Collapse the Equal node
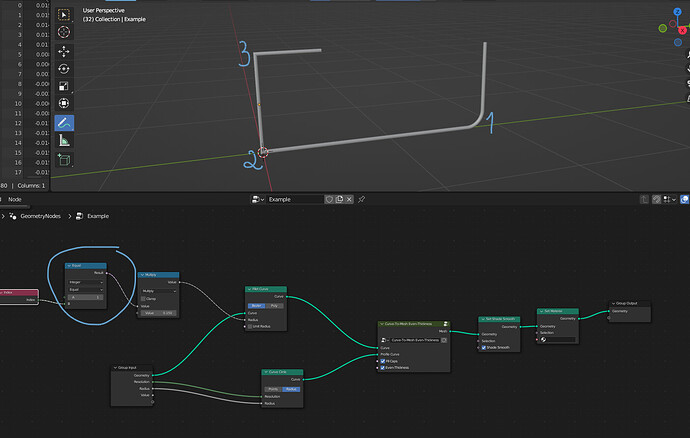Image resolution: width=690 pixels, height=438 pixels. tap(69, 266)
